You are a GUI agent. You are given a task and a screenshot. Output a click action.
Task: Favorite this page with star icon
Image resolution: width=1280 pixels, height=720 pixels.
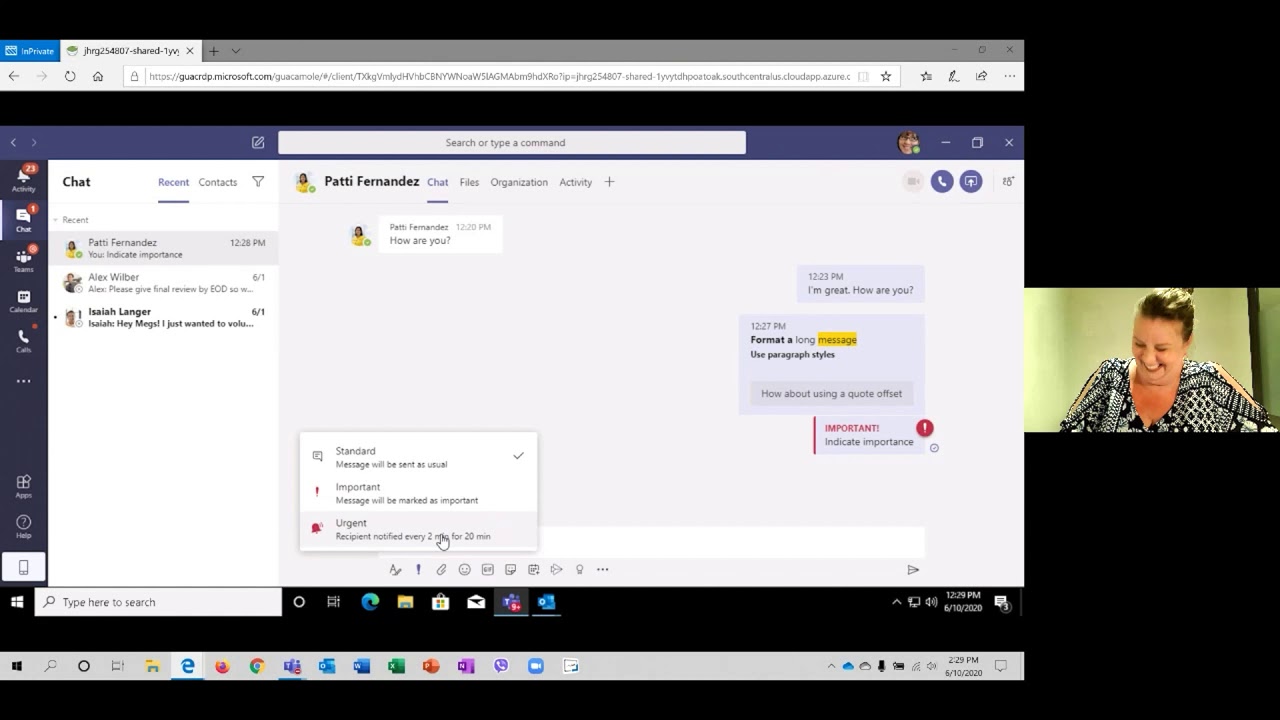[x=885, y=76]
